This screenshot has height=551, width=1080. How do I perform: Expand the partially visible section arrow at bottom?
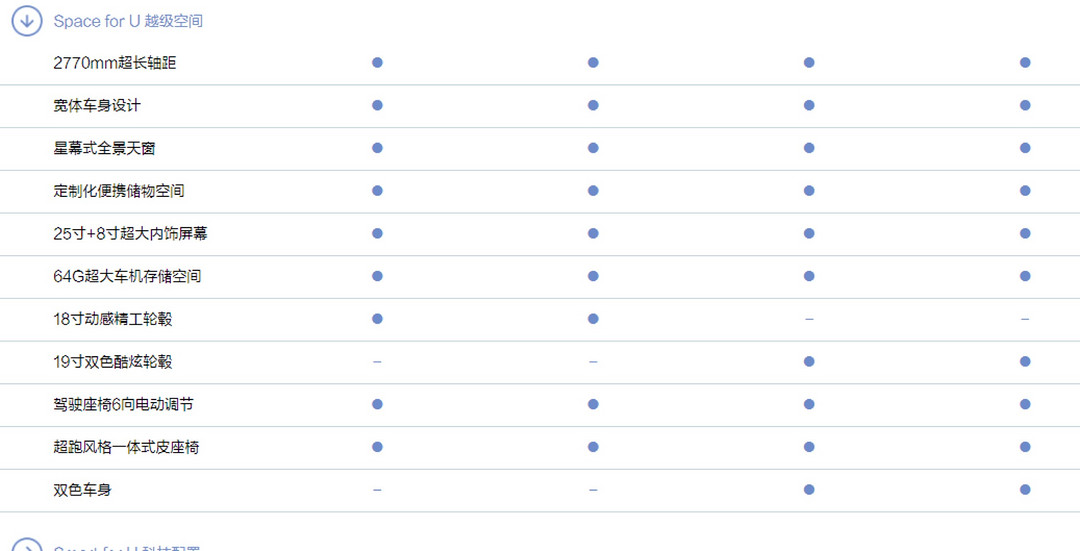pyautogui.click(x=27, y=544)
